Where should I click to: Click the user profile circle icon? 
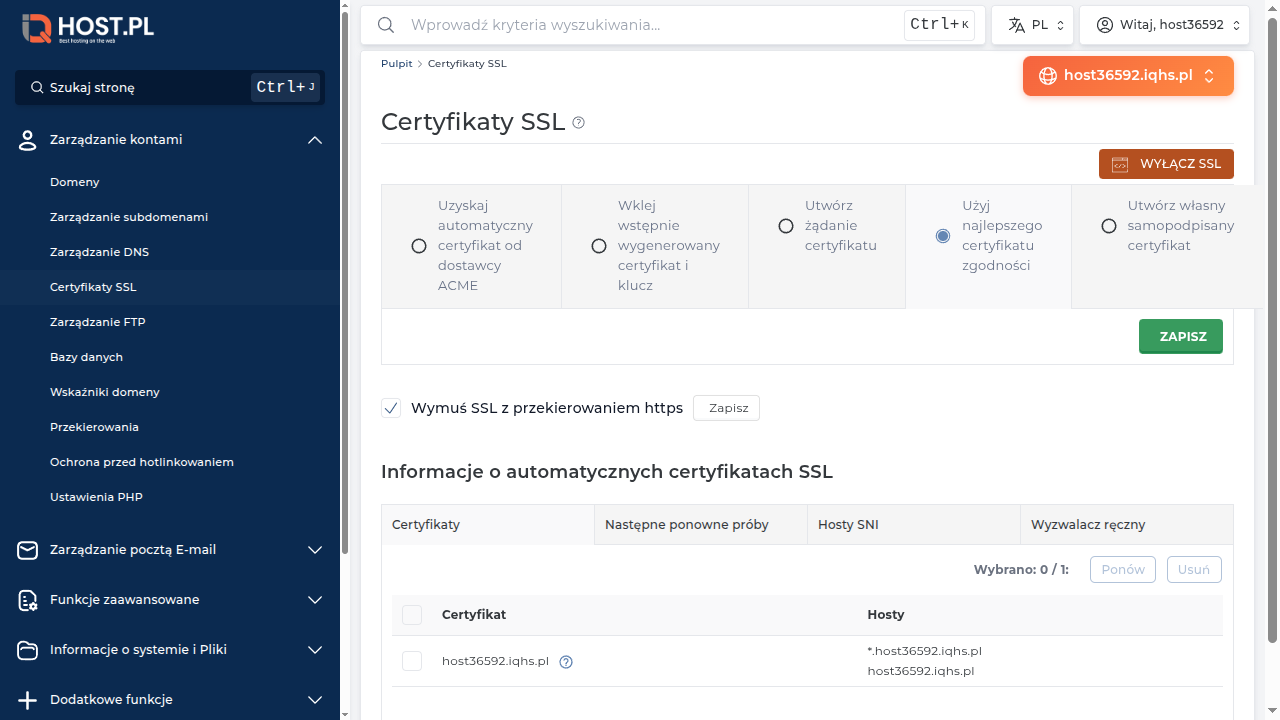tap(1105, 25)
